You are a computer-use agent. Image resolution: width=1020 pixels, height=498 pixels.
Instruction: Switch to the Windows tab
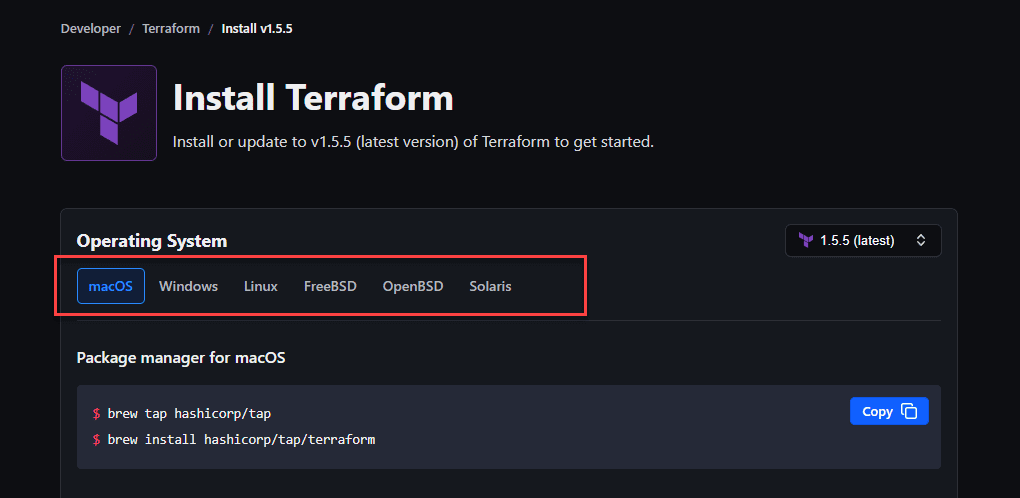point(188,286)
